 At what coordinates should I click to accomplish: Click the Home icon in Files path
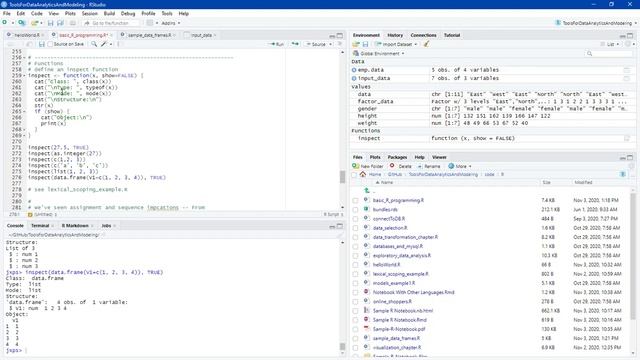(x=363, y=174)
